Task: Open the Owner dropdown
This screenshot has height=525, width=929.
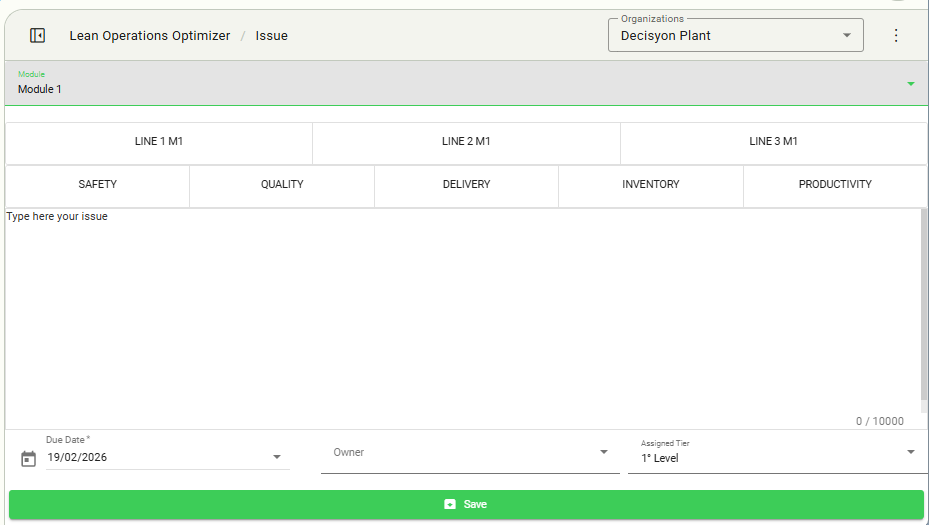Action: pyautogui.click(x=470, y=453)
